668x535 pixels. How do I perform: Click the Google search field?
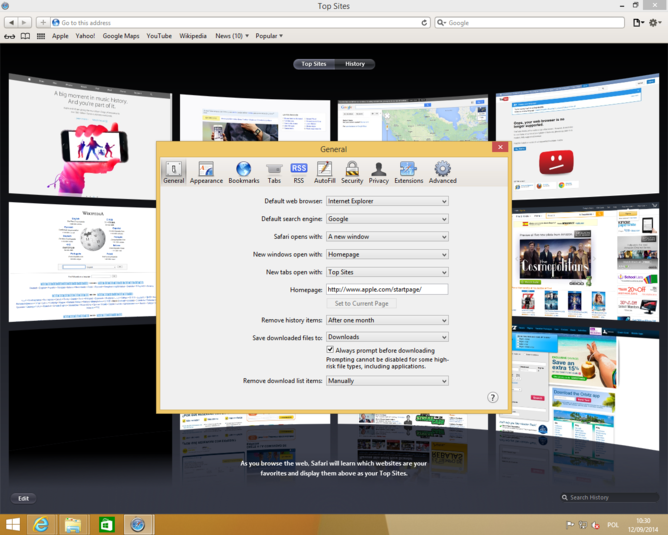tap(530, 23)
